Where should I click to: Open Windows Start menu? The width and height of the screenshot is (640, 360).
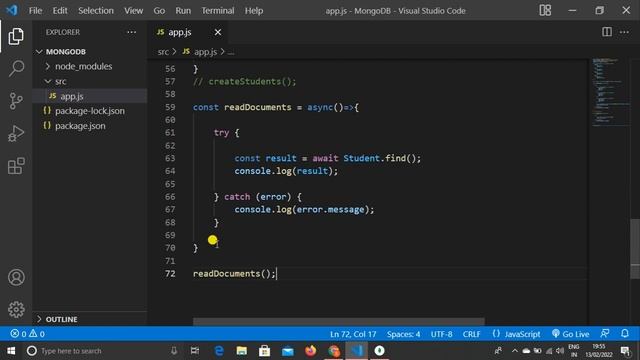(x=11, y=351)
